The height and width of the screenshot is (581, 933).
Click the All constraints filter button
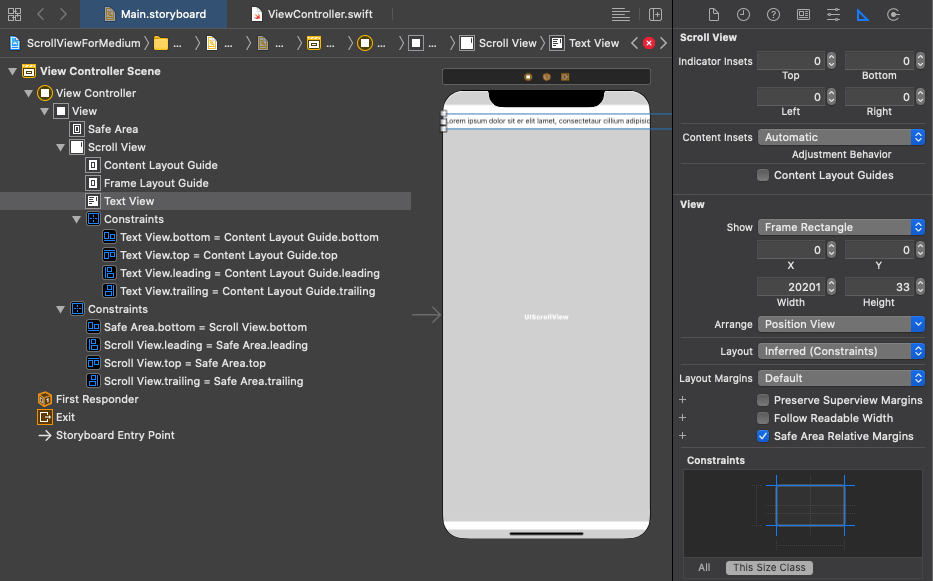pyautogui.click(x=704, y=567)
